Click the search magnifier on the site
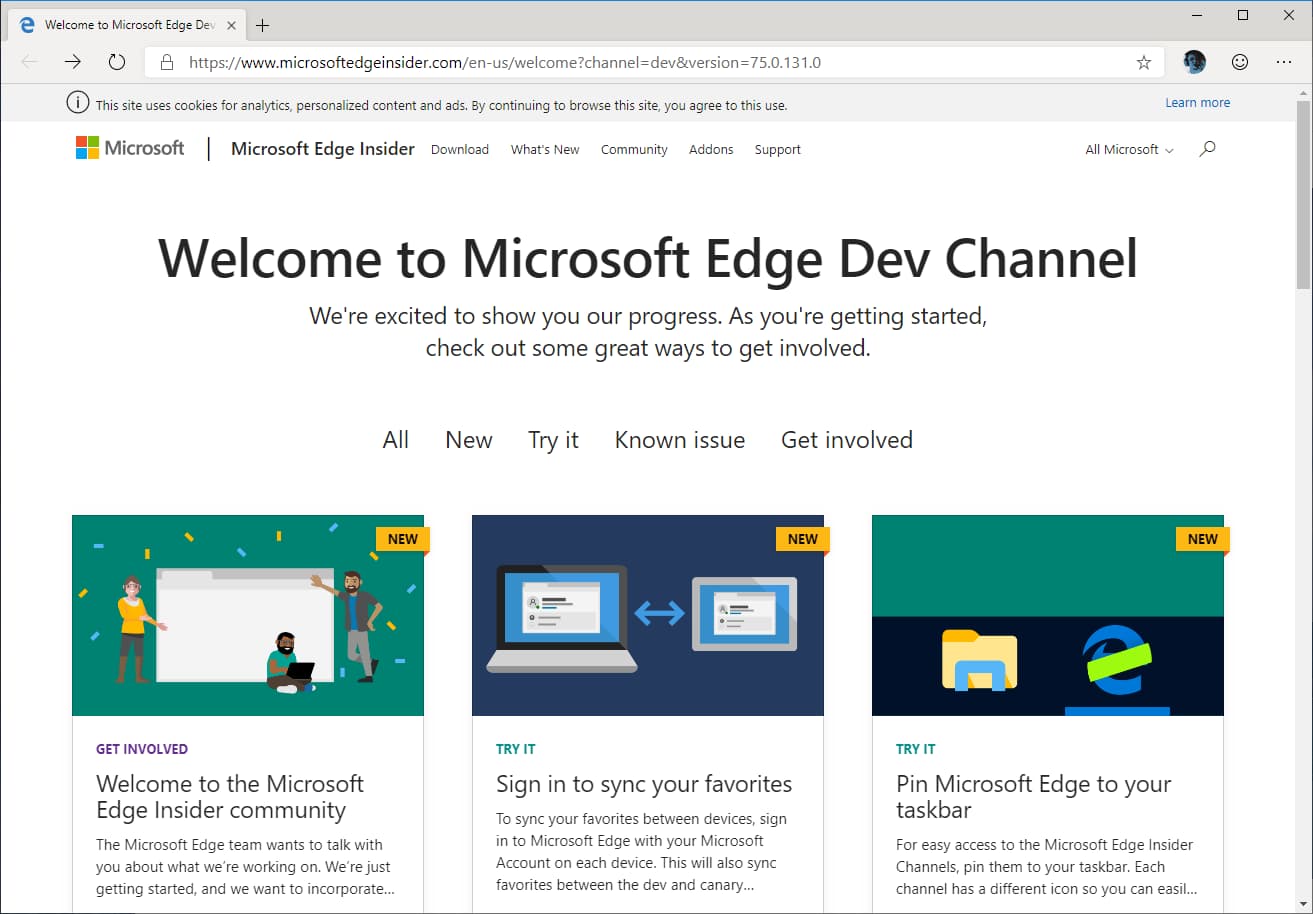 [x=1207, y=149]
